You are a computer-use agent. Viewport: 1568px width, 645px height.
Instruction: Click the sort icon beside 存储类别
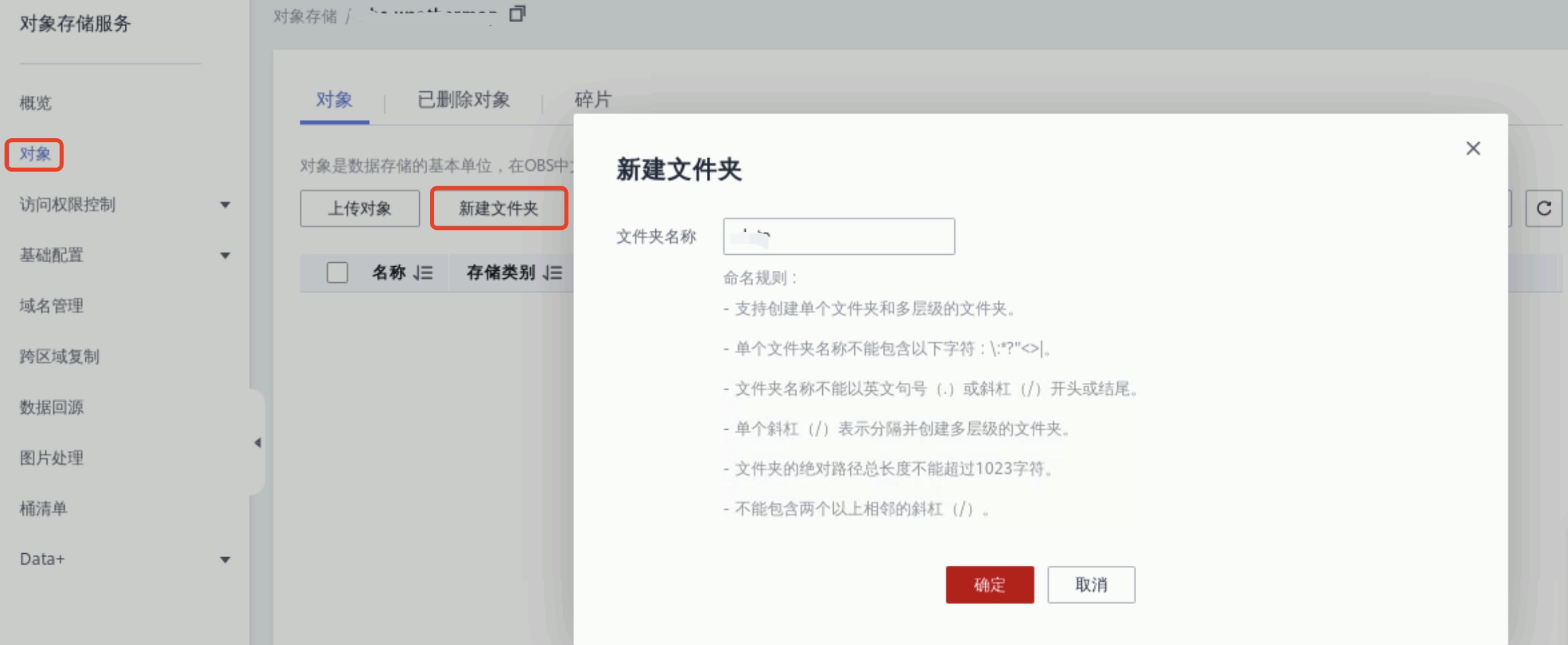pos(553,273)
